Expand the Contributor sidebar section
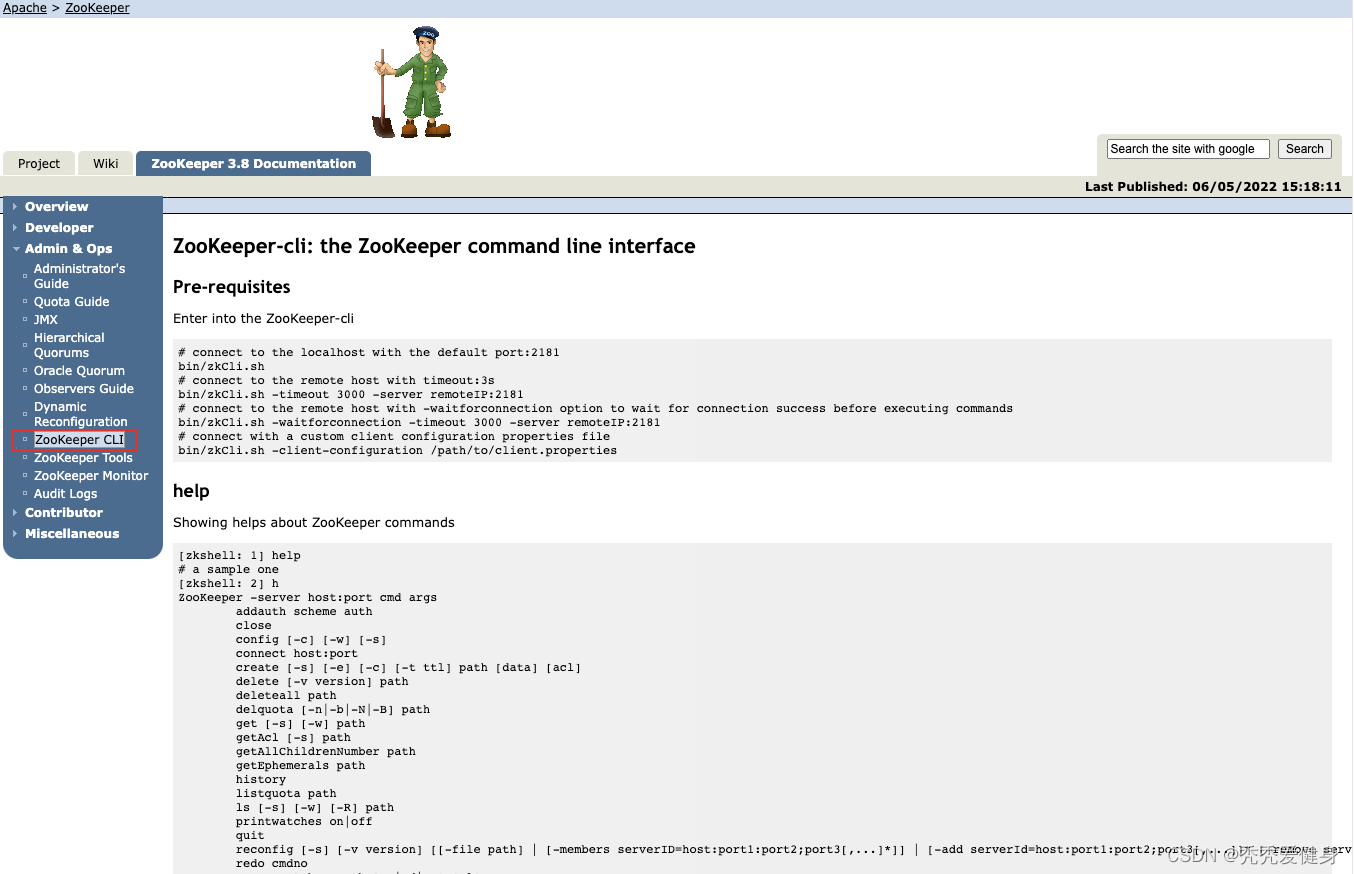The width and height of the screenshot is (1354, 874). (x=64, y=513)
